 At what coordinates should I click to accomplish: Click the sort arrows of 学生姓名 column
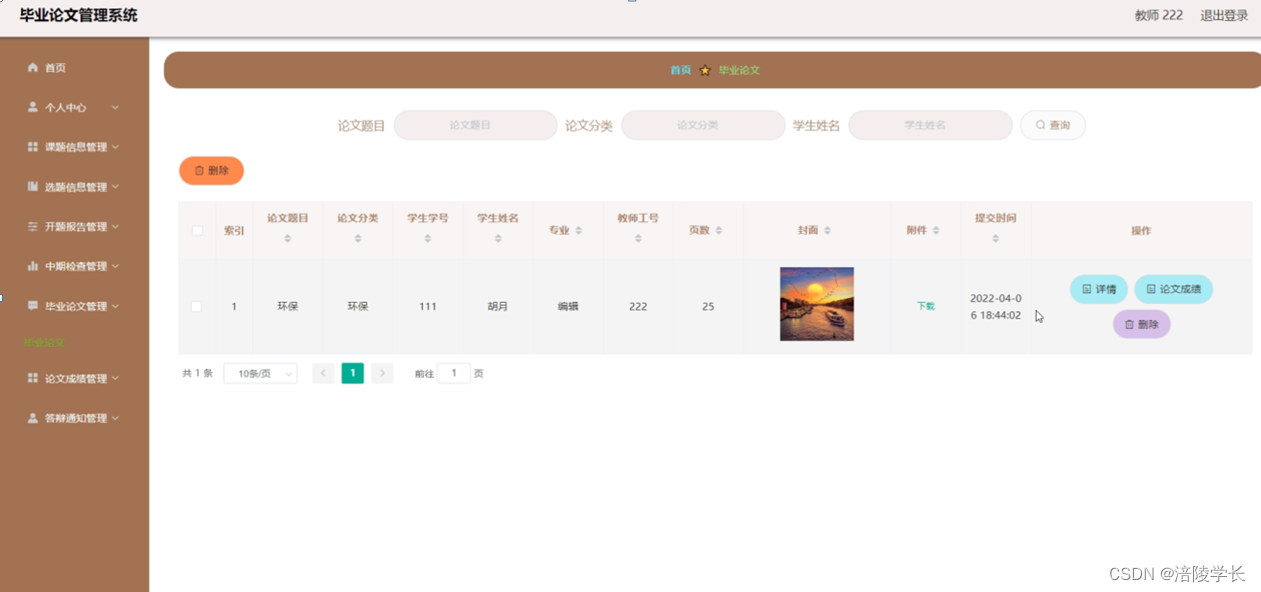click(x=498, y=239)
